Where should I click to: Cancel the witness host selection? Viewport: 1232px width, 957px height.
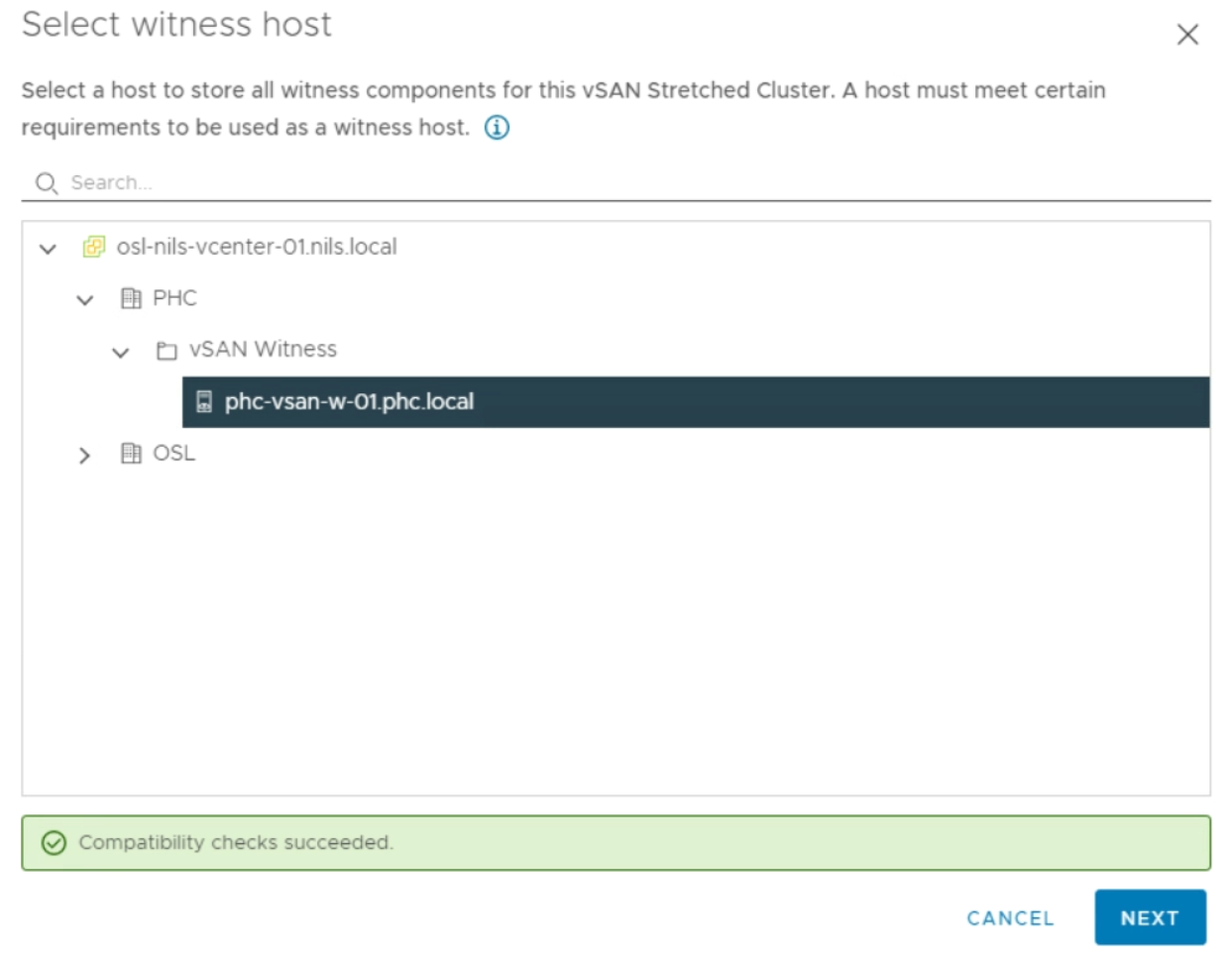[1010, 918]
